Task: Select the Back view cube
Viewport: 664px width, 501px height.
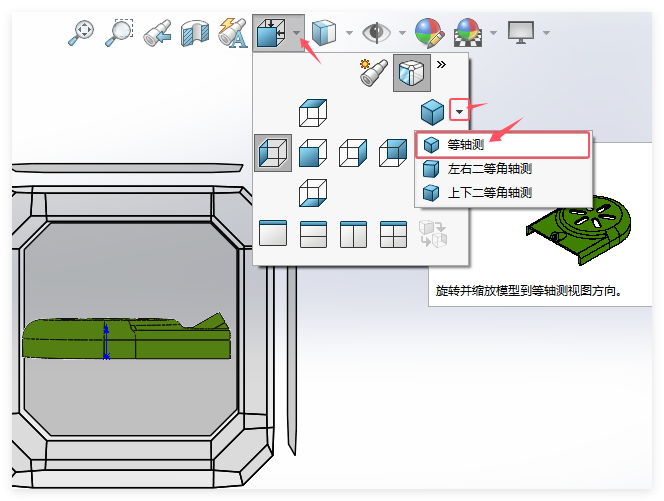Action: pos(393,153)
